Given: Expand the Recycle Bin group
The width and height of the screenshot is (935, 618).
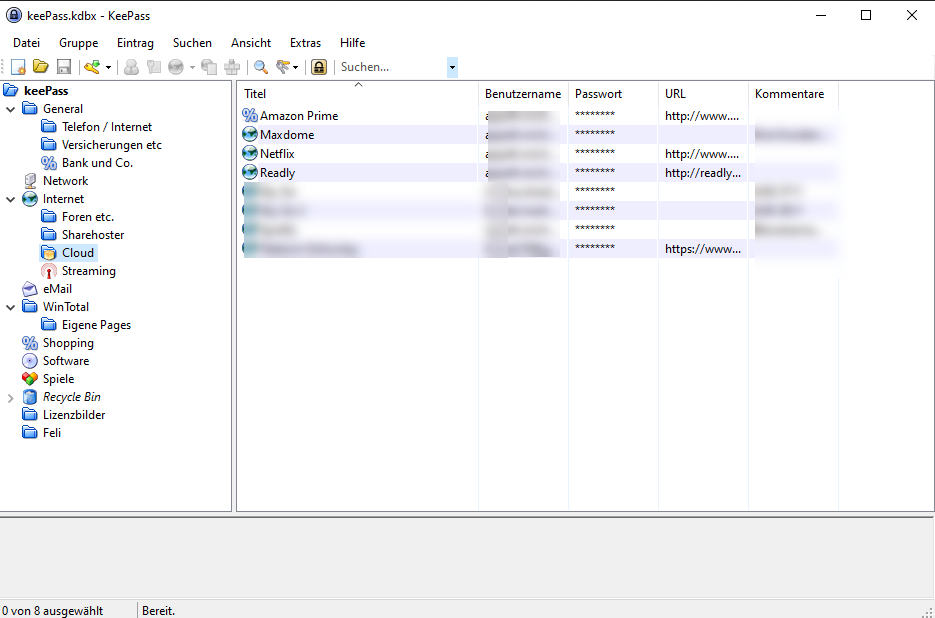Looking at the screenshot, I should pyautogui.click(x=10, y=397).
